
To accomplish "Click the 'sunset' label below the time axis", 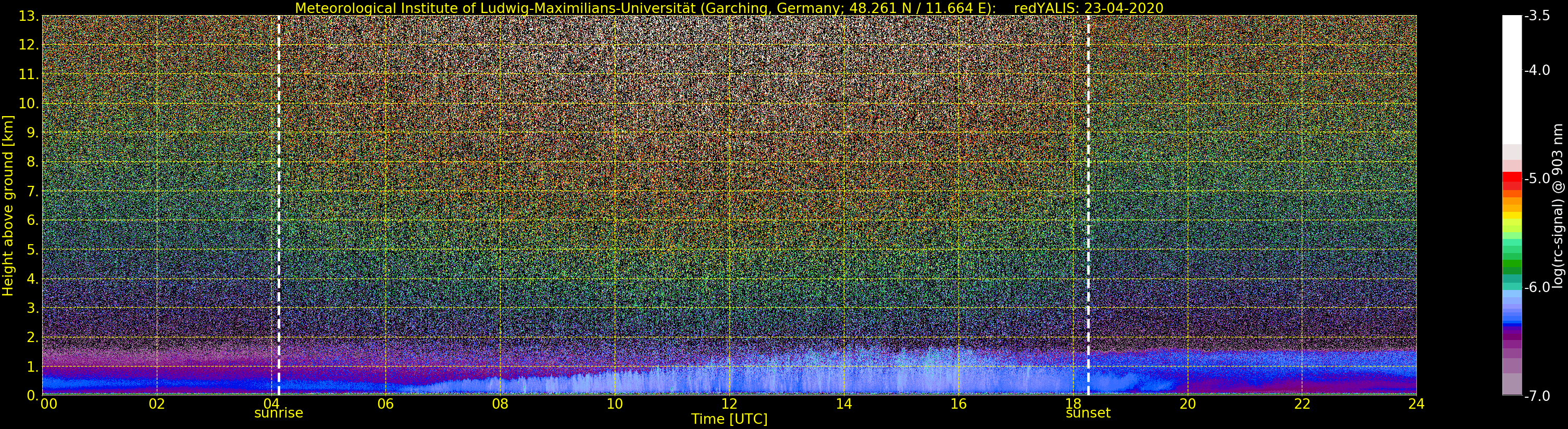I will pyautogui.click(x=1088, y=412).
